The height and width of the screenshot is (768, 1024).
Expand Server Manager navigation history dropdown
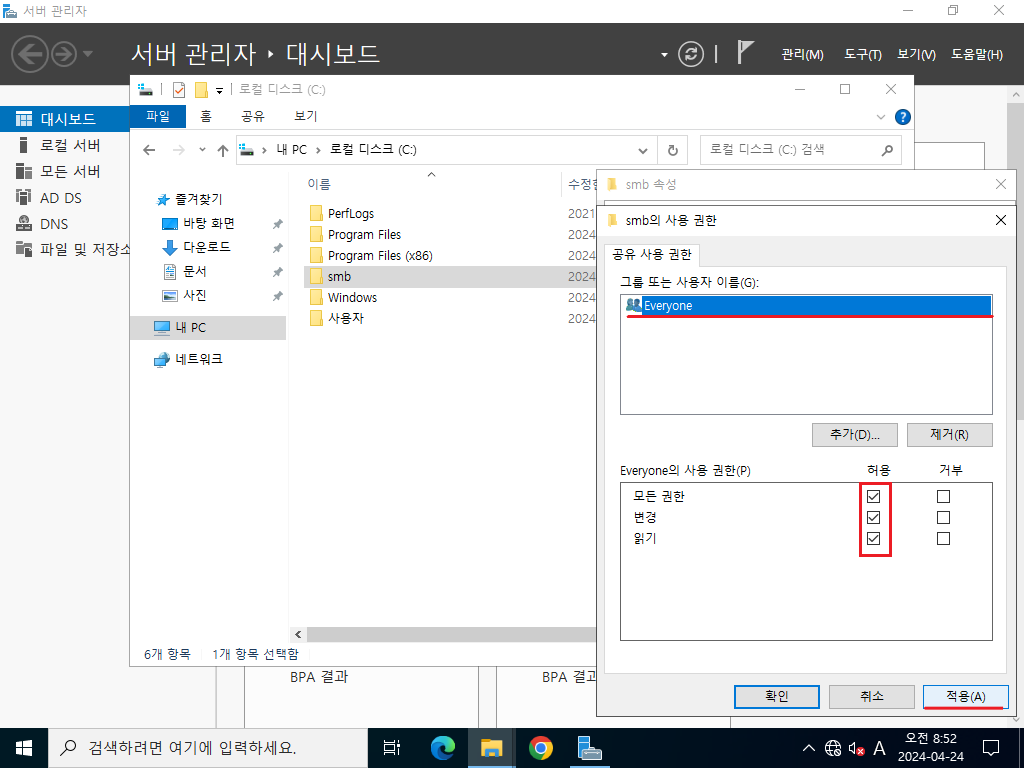tap(88, 54)
